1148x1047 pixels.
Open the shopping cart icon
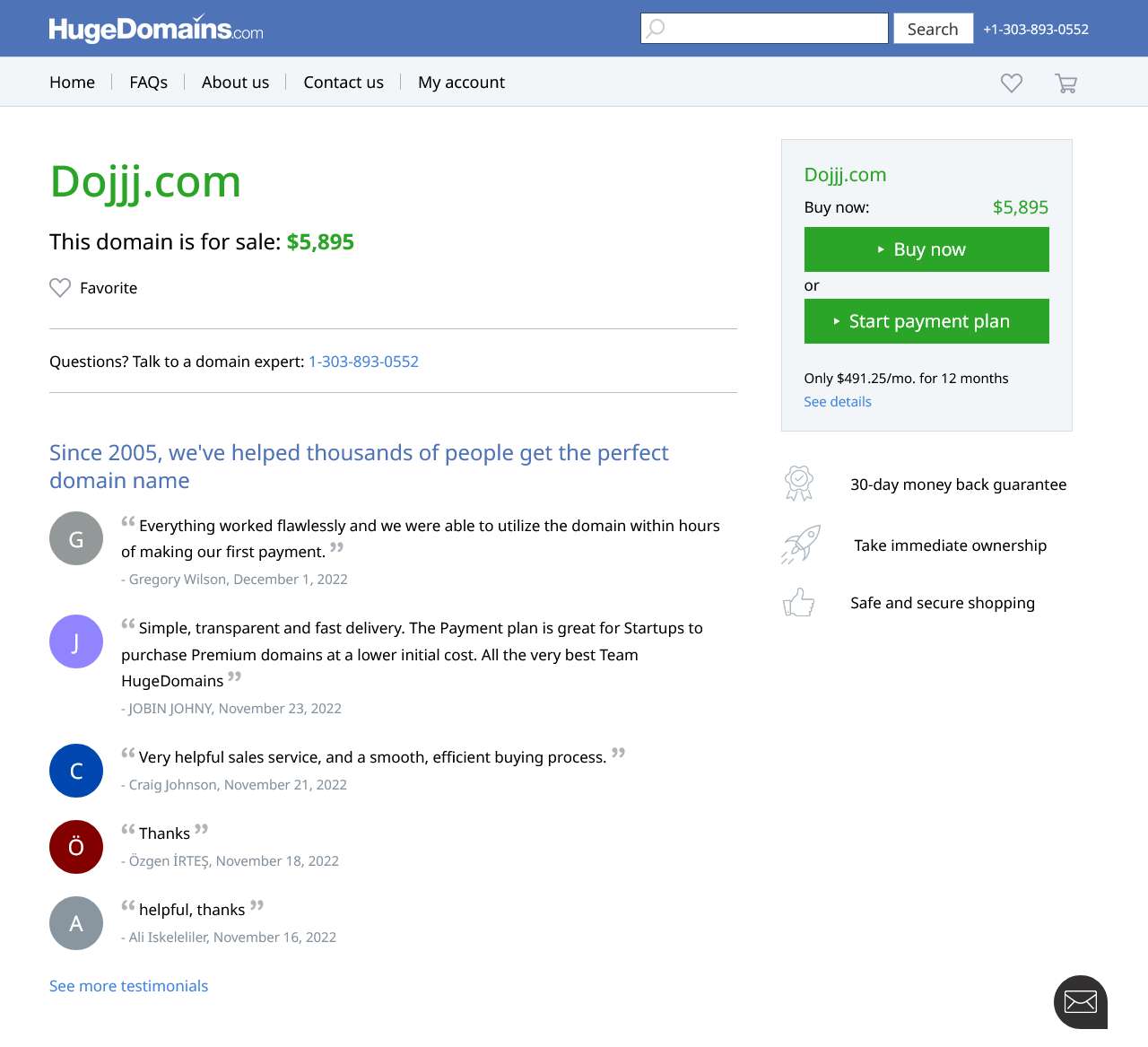(x=1065, y=83)
